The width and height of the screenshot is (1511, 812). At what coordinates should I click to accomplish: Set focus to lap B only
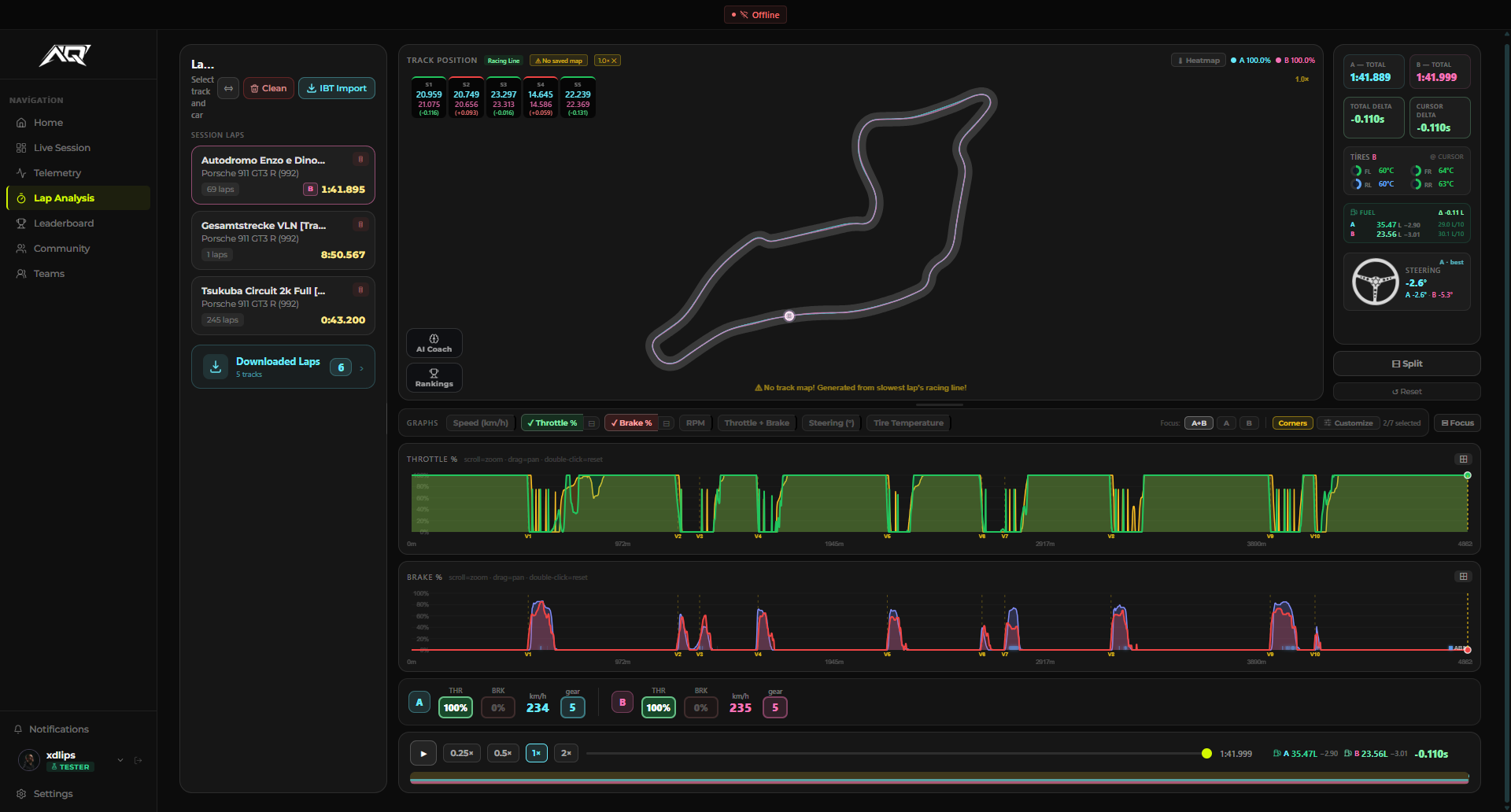click(x=1249, y=423)
